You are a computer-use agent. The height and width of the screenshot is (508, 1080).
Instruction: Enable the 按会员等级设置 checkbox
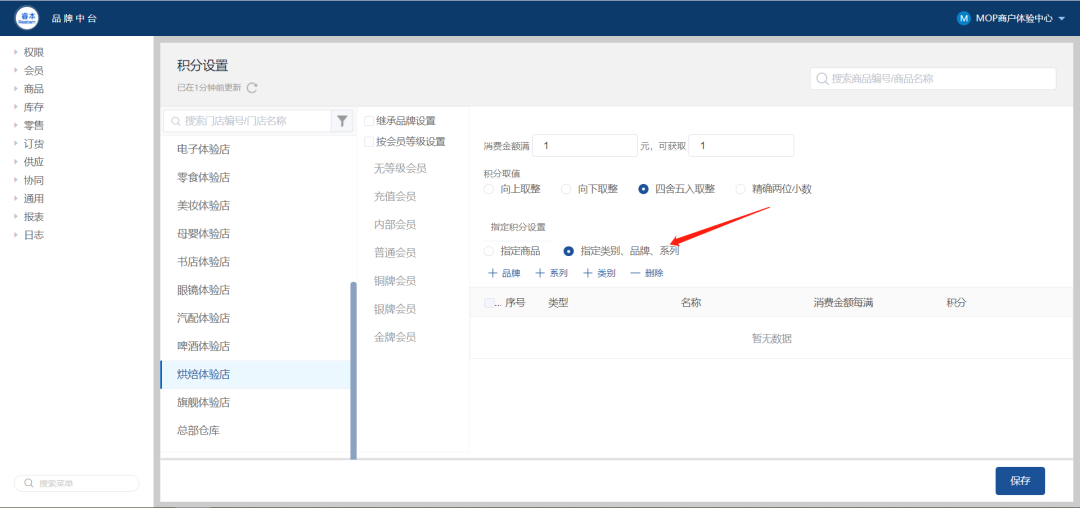click(369, 142)
